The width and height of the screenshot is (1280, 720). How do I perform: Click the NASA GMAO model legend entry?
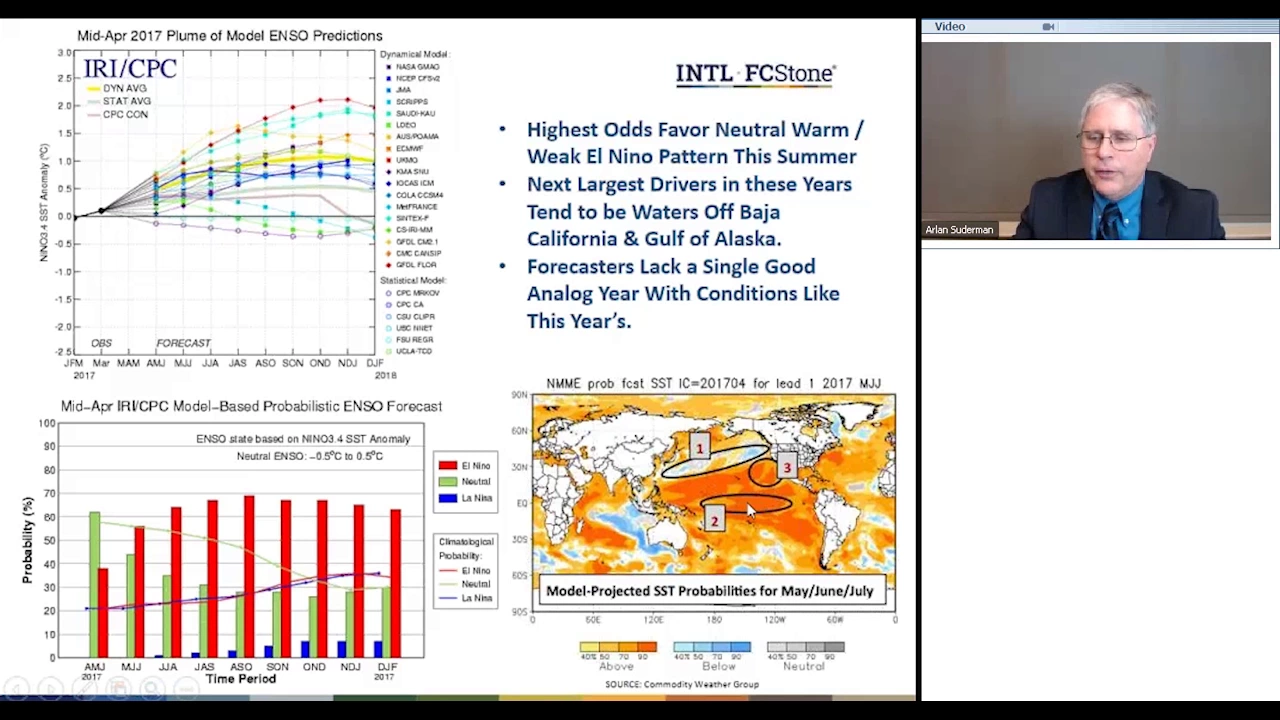coord(412,66)
